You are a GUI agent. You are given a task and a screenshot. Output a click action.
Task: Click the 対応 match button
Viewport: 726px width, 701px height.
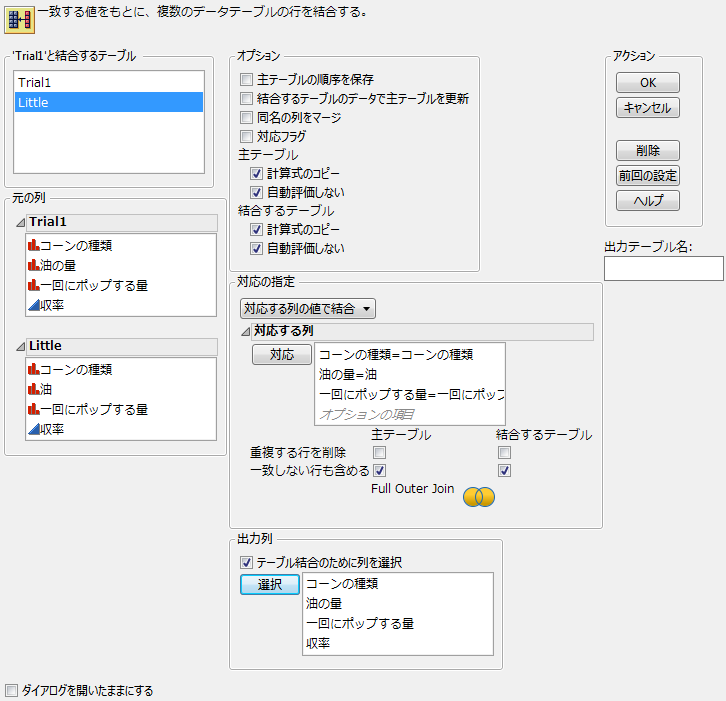[281, 354]
